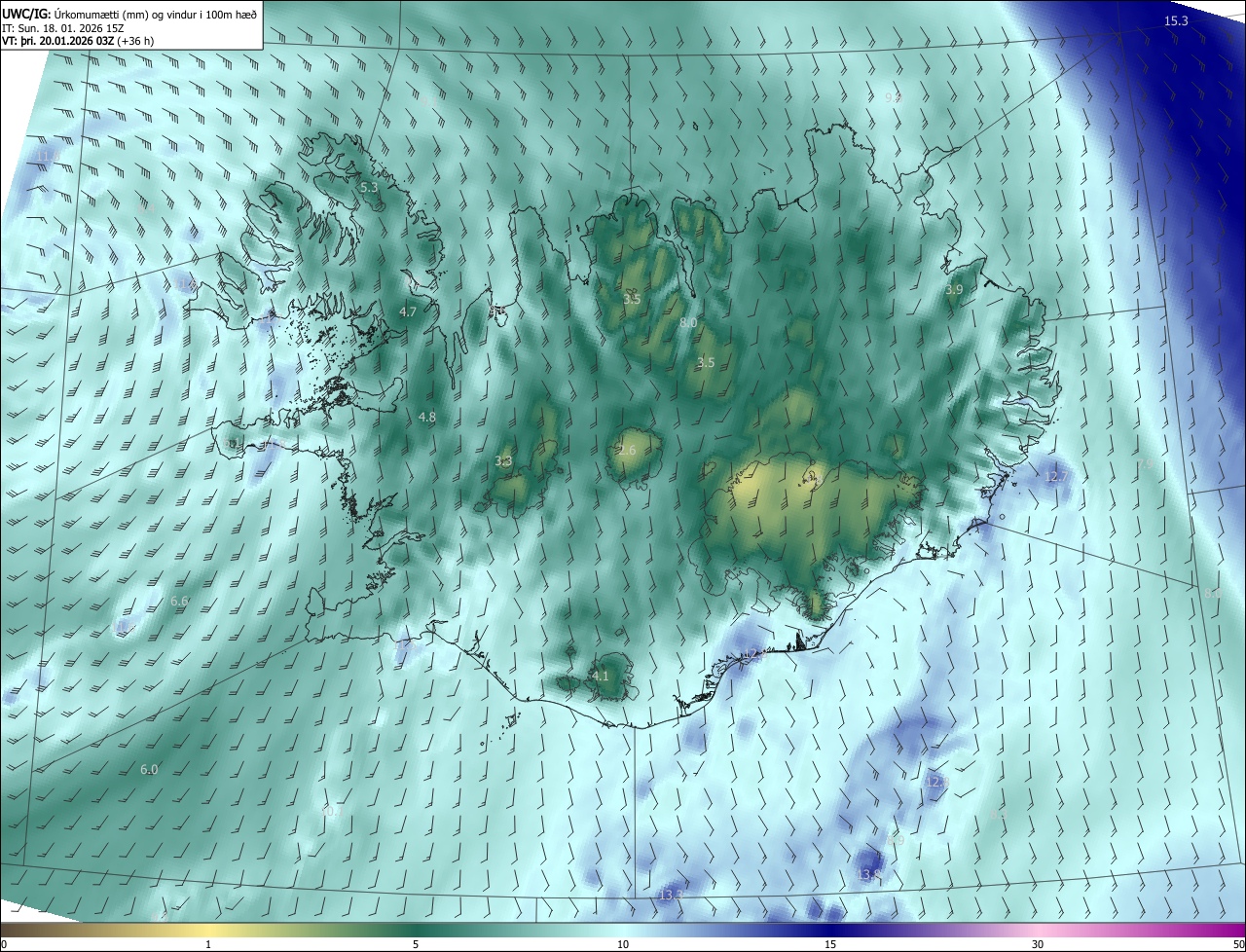Click the 50 label on the color scale
This screenshot has height=952, width=1246.
(x=1238, y=944)
